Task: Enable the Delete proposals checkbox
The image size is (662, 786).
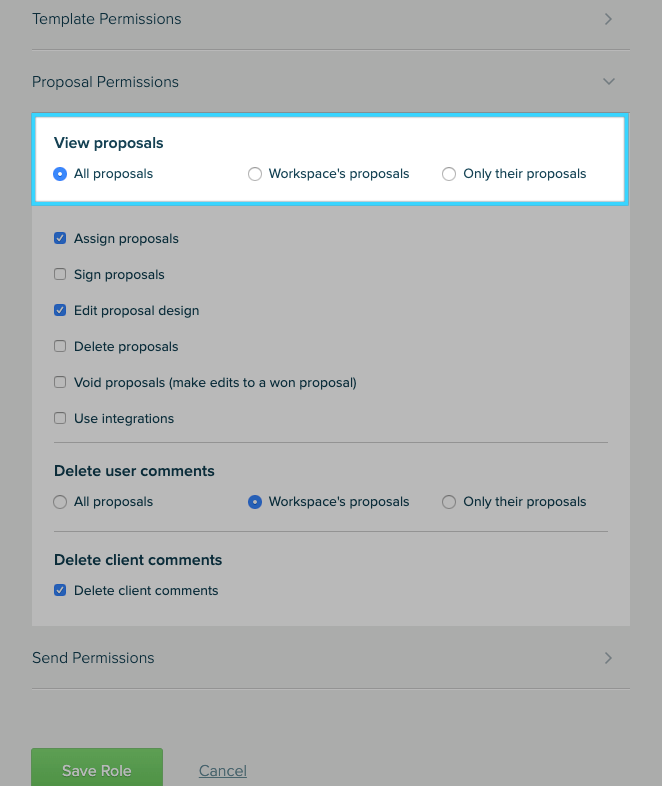Action: coord(60,346)
